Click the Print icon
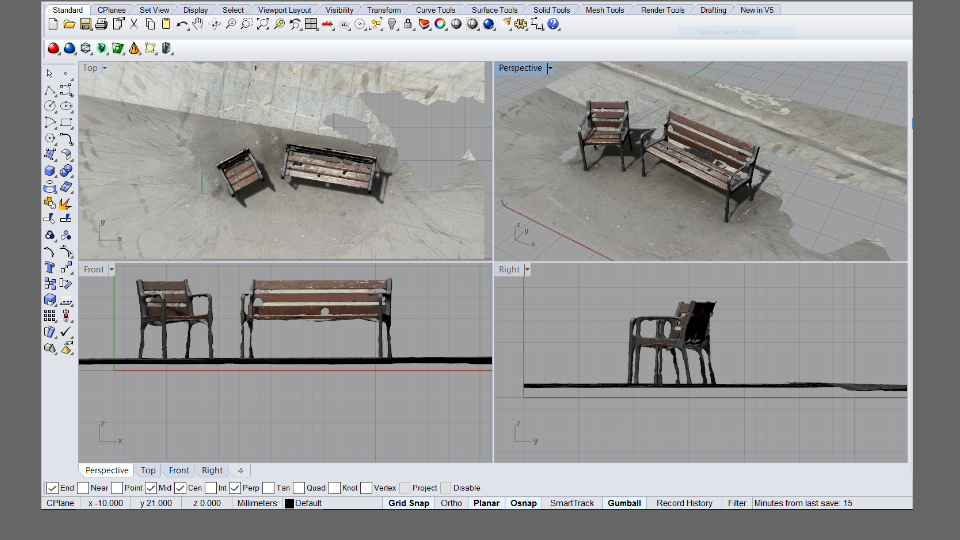Screen dimensions: 960x540 click(101, 24)
